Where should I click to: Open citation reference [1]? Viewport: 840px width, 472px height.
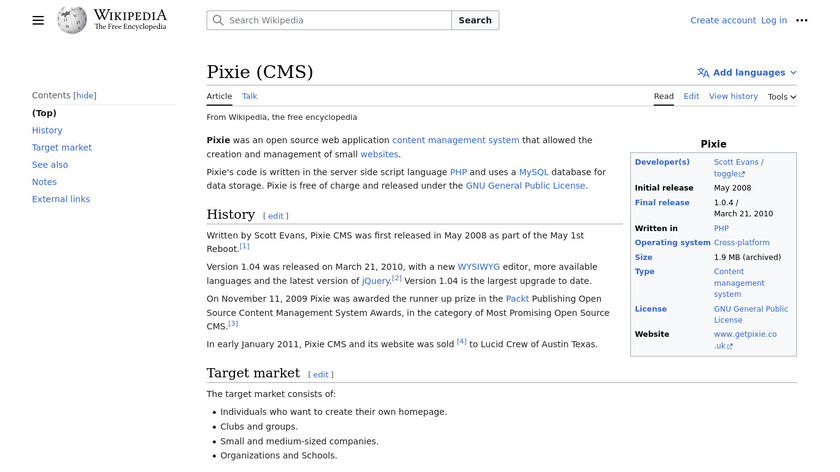[244, 246]
